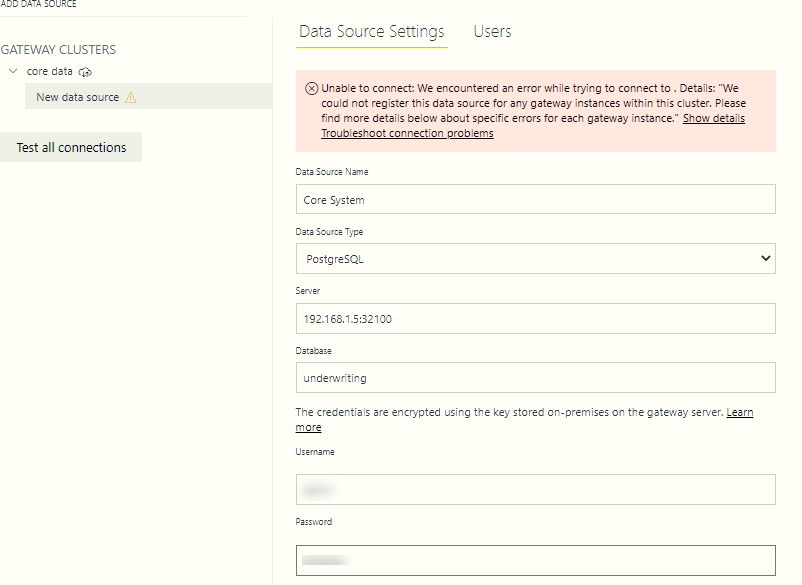Viewport: 802px width, 585px height.
Task: Click the warning triangle icon next to New data source
Action: (x=130, y=97)
